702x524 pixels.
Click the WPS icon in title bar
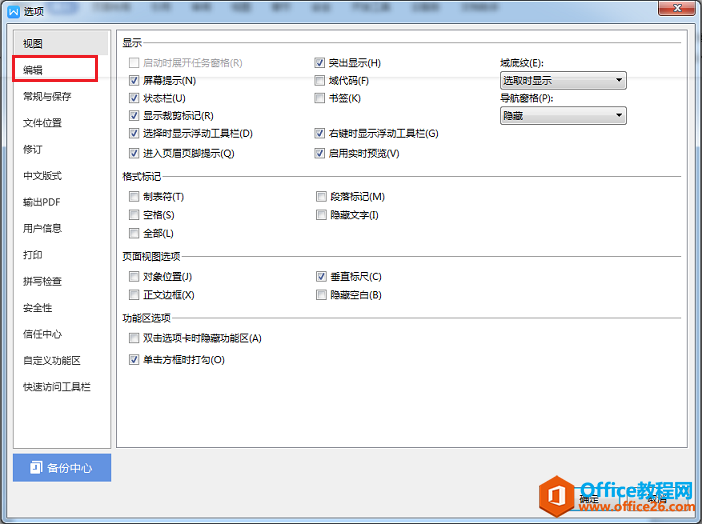coord(13,11)
